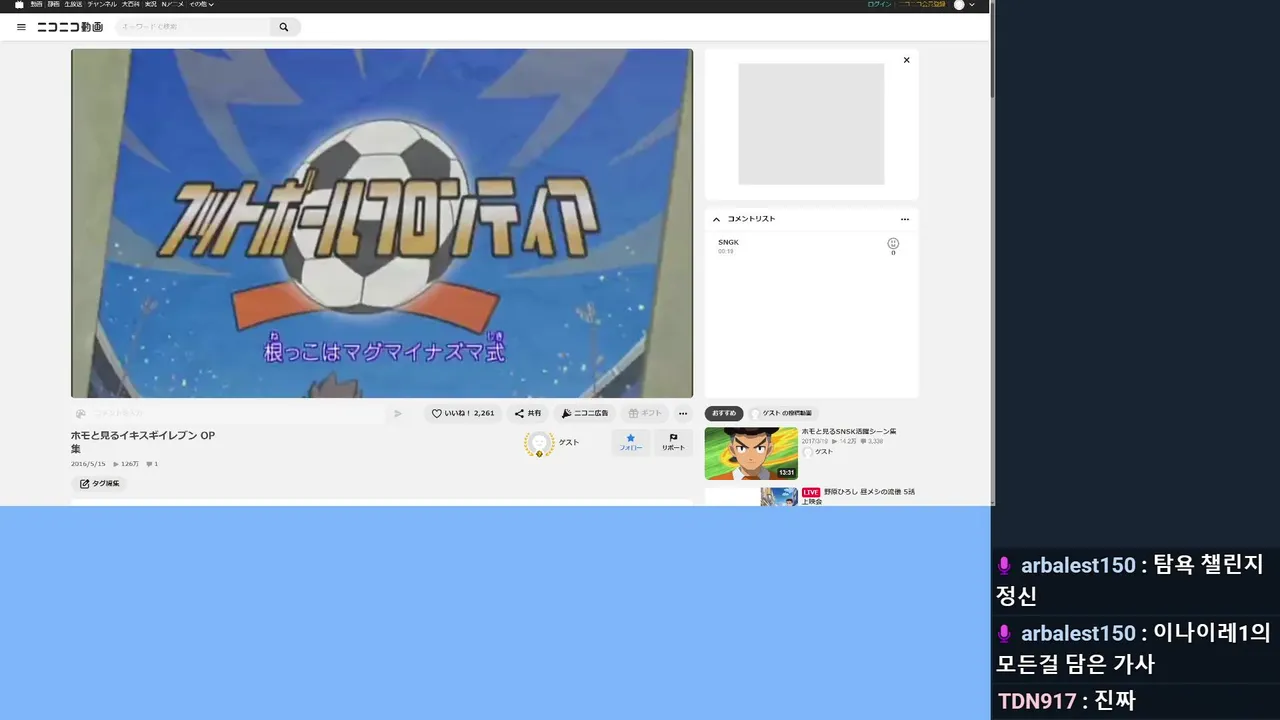Open the 静画 item in the top bar
The height and width of the screenshot is (720, 1280).
(54, 5)
